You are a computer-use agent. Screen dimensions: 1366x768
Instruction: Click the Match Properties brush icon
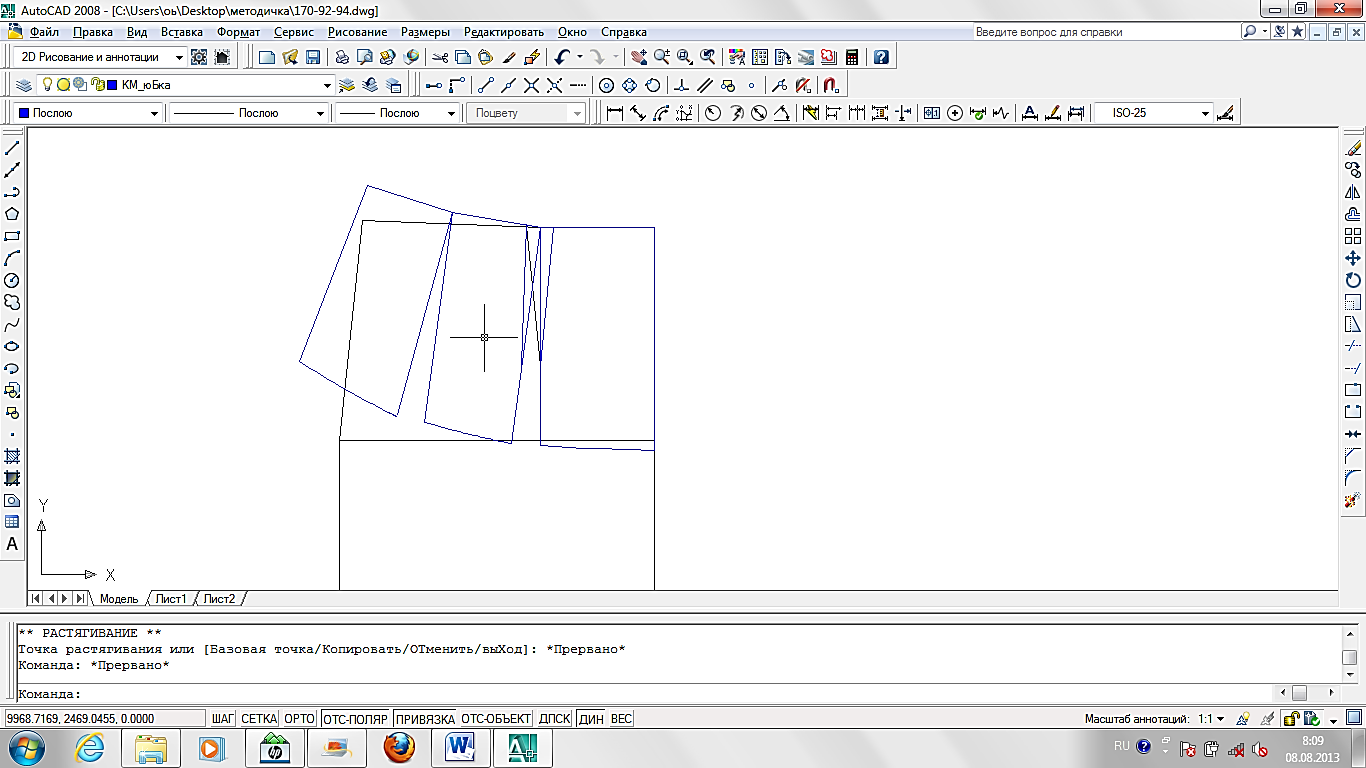[510, 57]
